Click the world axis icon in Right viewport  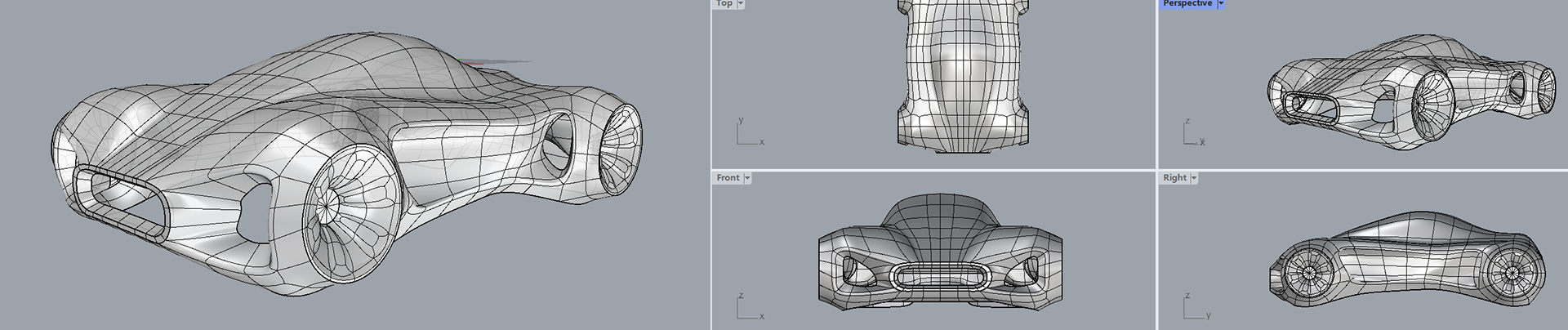click(x=1196, y=306)
